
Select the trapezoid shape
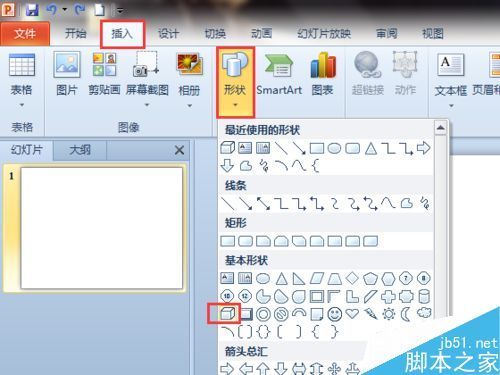pyautogui.click(x=334, y=278)
